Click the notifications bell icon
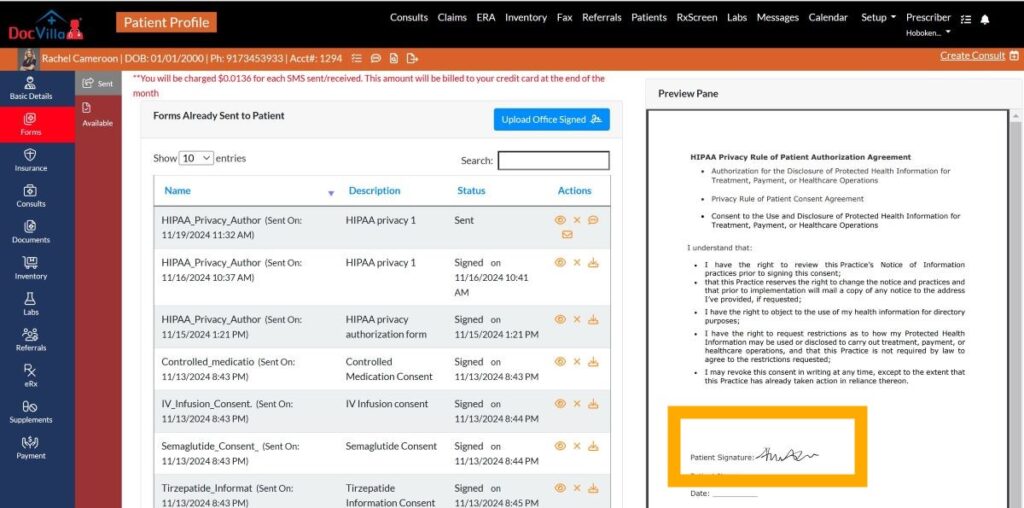 (x=985, y=20)
